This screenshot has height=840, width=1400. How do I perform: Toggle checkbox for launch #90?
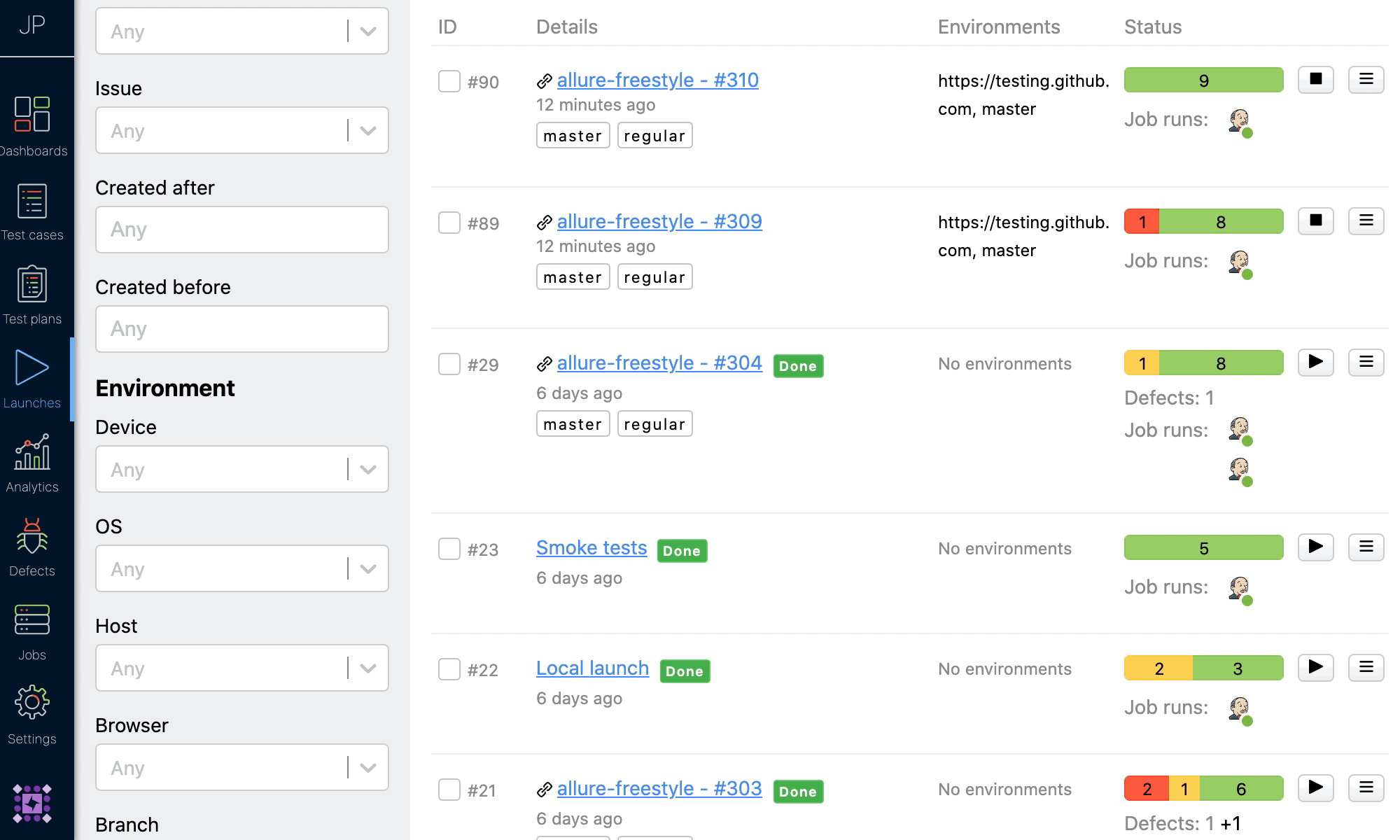(449, 79)
